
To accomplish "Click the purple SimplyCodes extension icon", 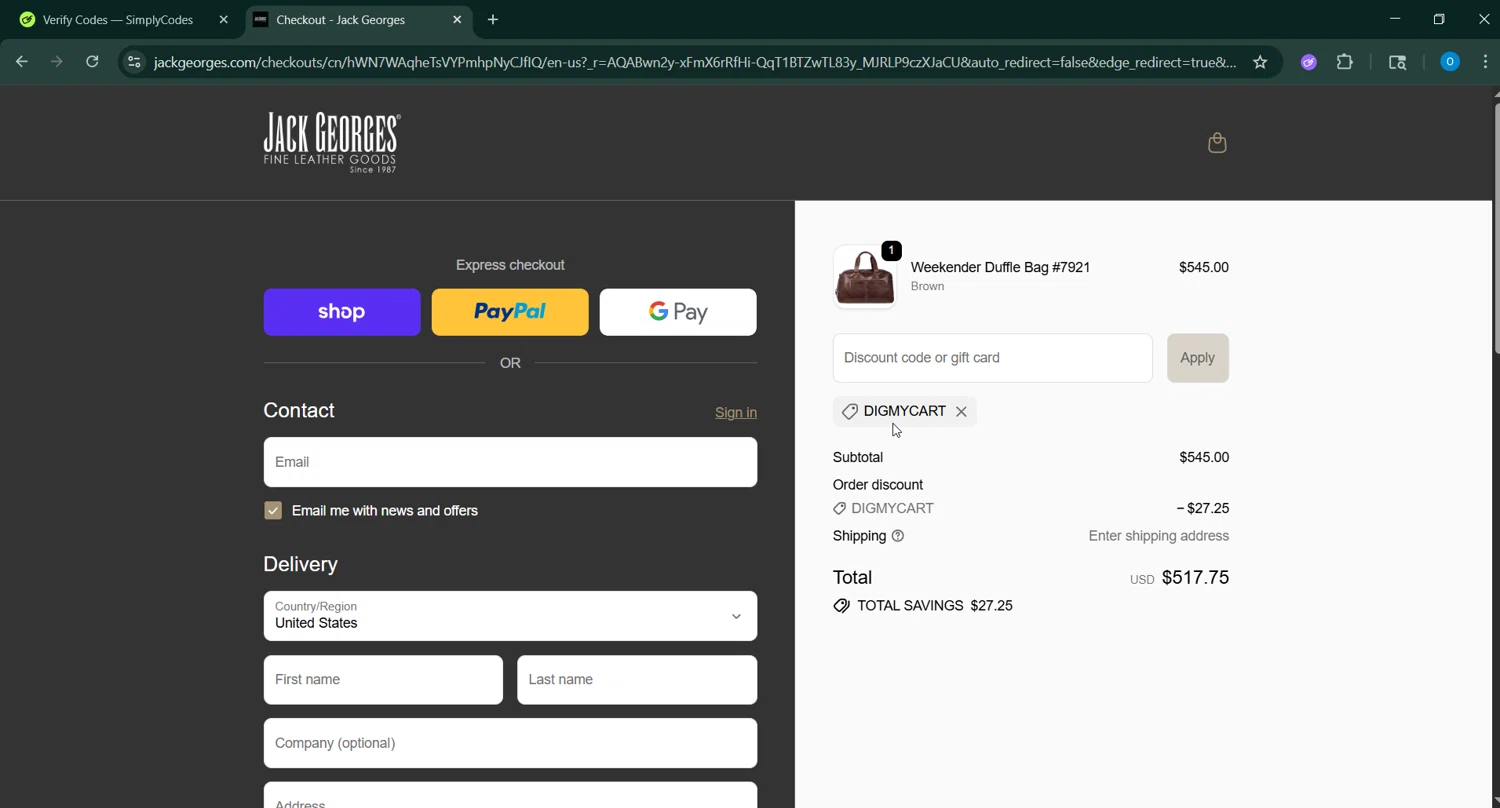I will click(1308, 62).
